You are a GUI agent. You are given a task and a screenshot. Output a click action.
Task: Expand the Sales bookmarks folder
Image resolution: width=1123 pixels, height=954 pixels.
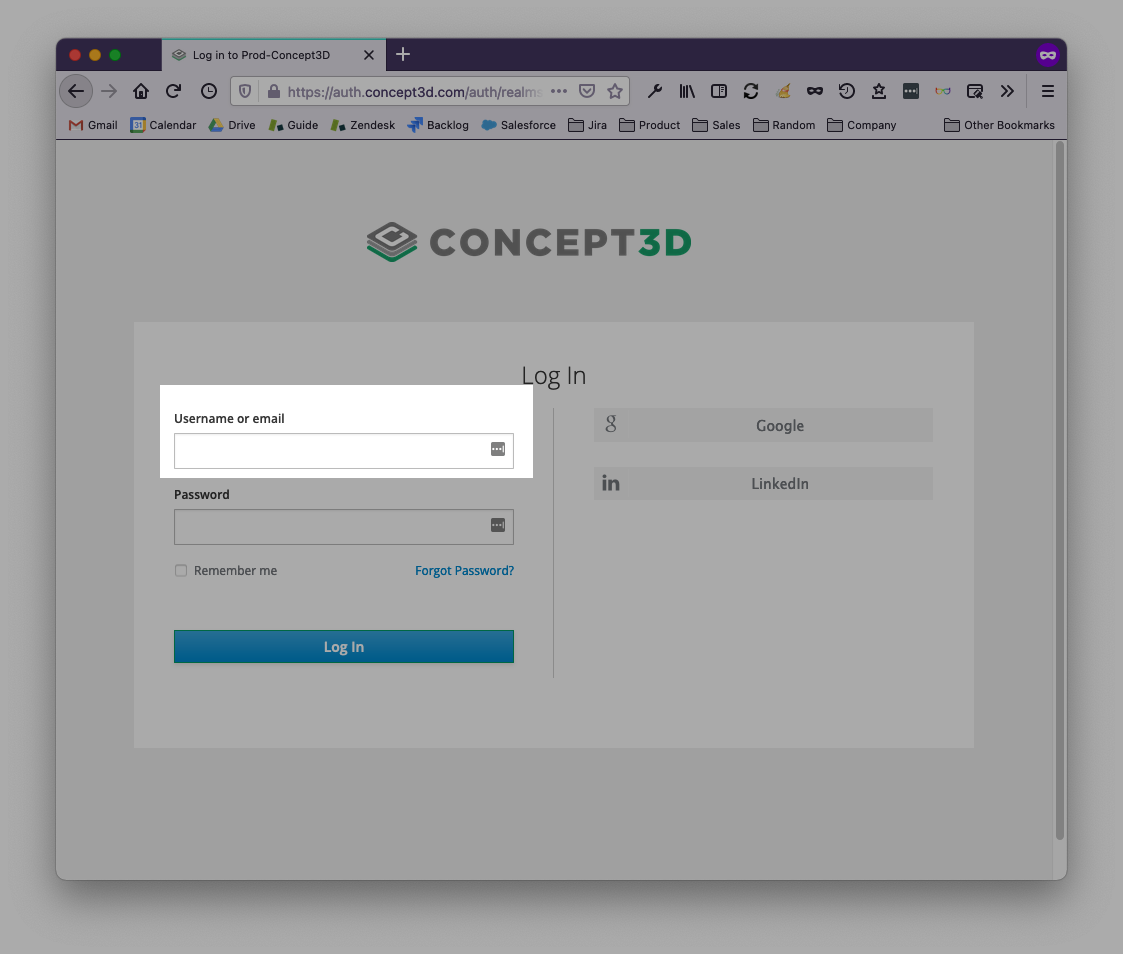(716, 125)
